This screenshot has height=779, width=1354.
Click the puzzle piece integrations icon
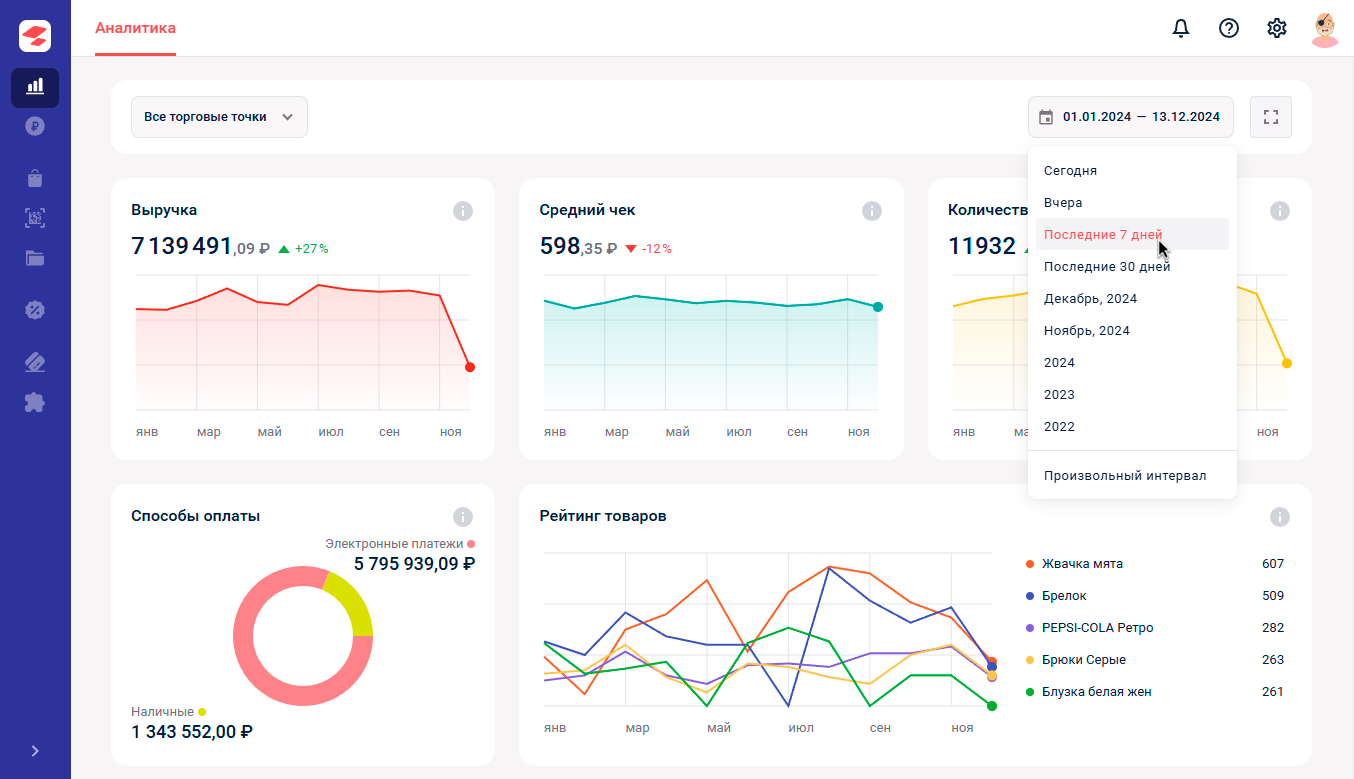[35, 402]
